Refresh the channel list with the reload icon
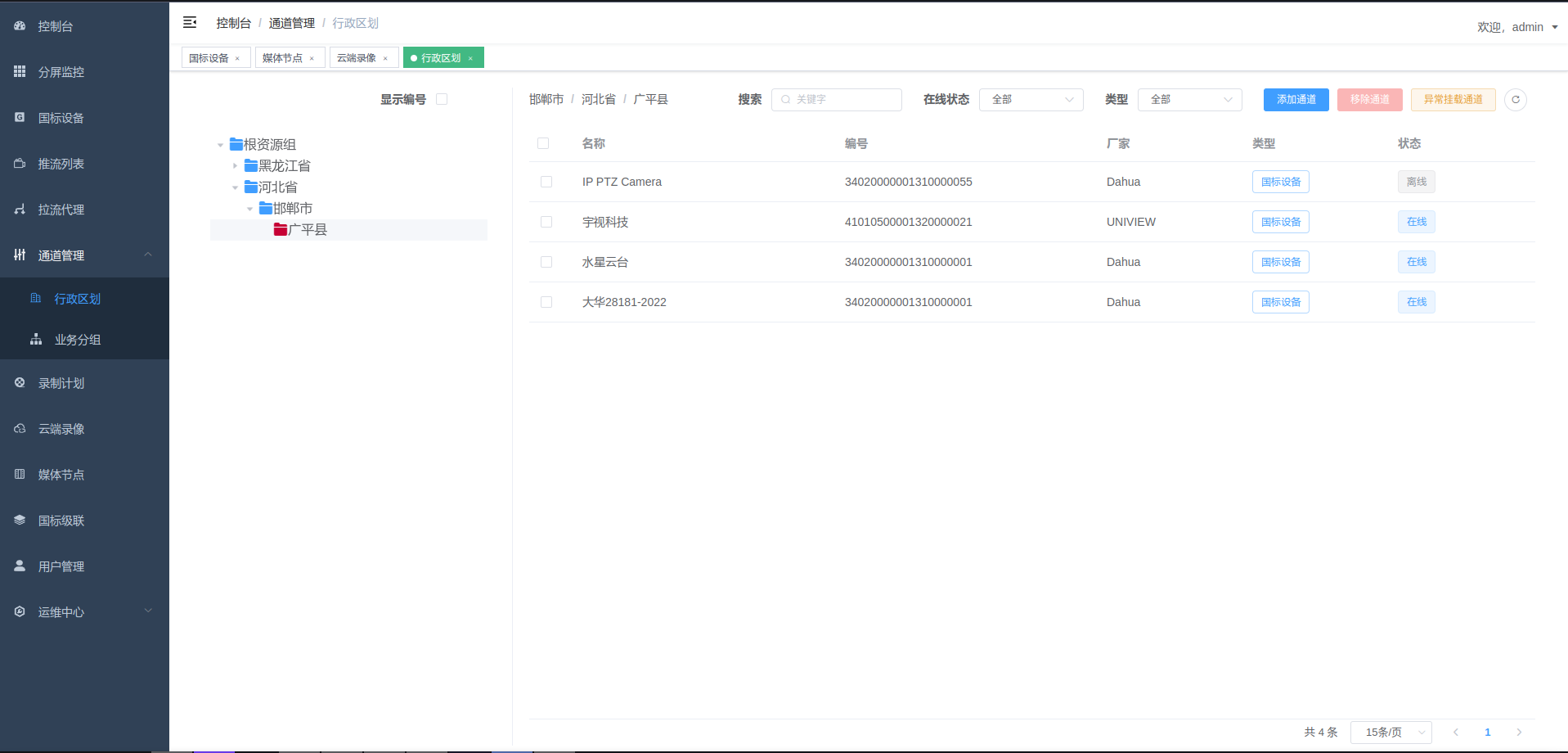Image resolution: width=1568 pixels, height=753 pixels. click(x=1515, y=99)
